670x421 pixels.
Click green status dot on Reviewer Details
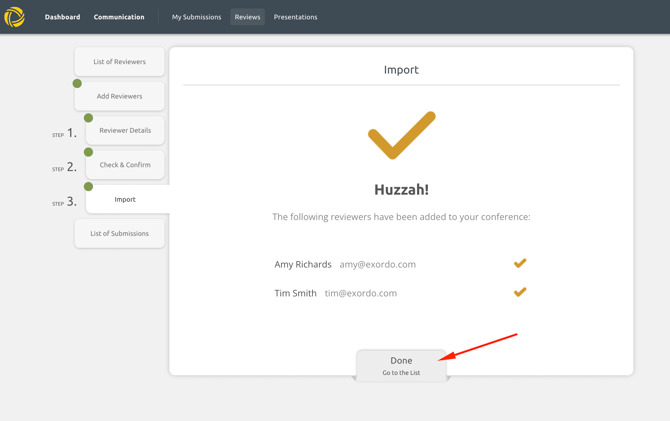click(x=88, y=118)
